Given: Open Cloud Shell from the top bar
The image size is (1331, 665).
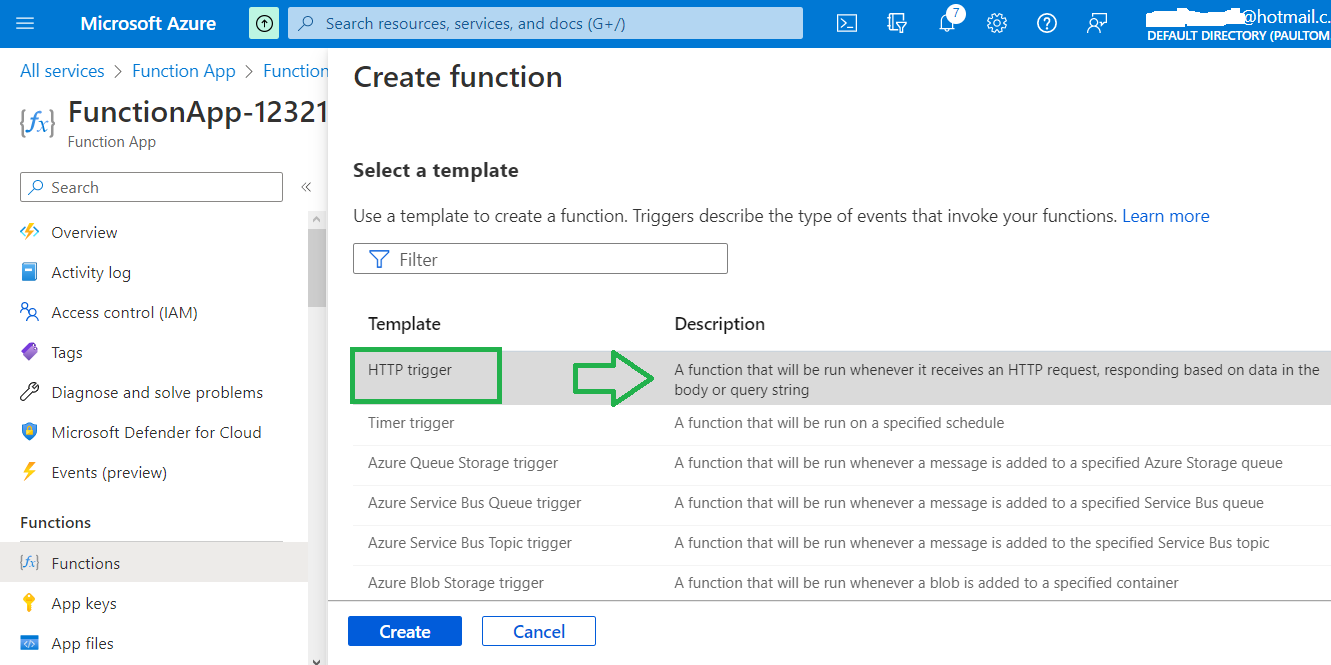Looking at the screenshot, I should point(847,23).
